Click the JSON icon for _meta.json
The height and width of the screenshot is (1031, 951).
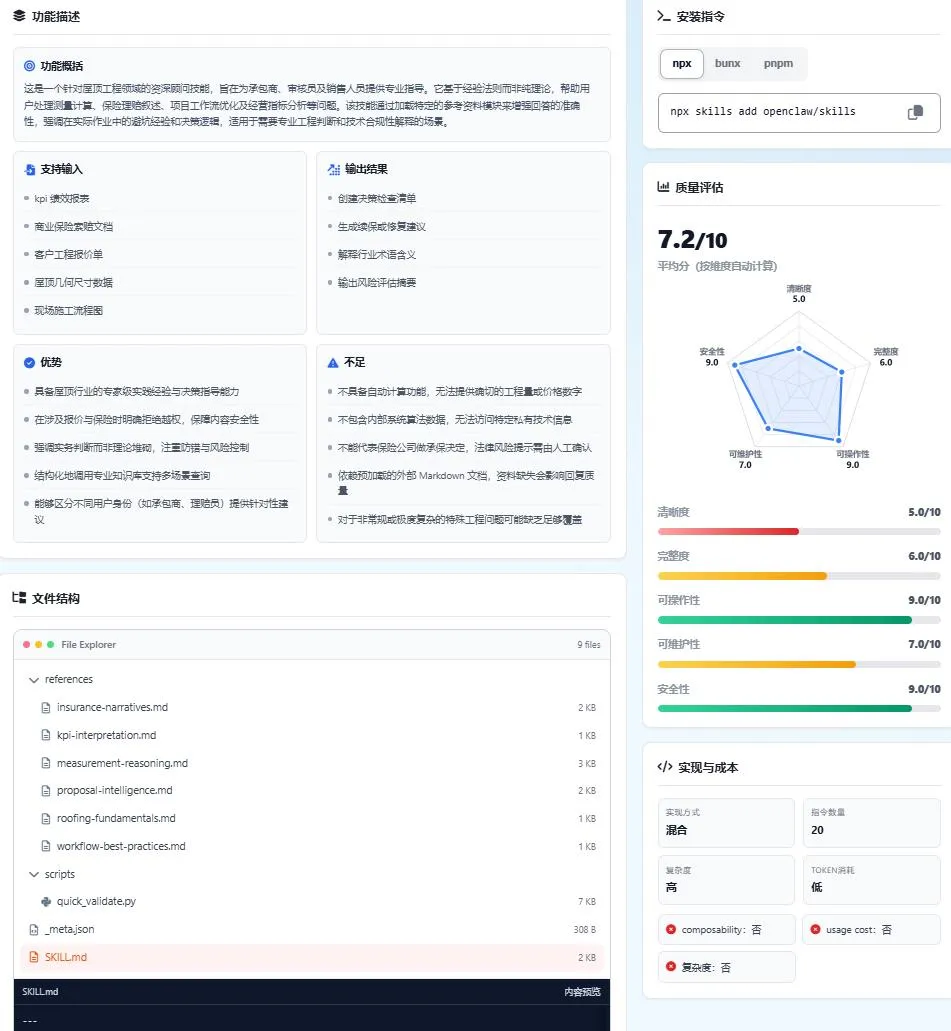coord(34,930)
